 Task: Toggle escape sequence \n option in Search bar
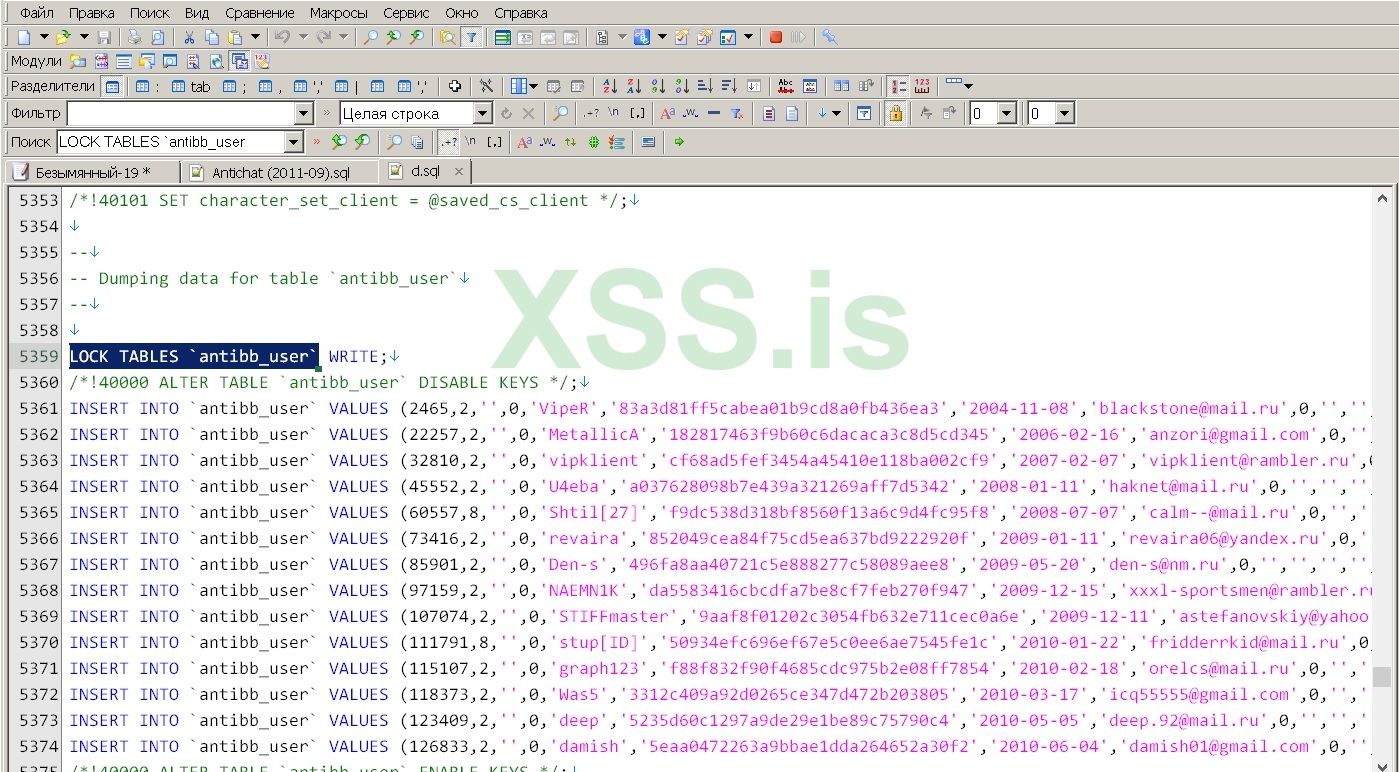[471, 142]
